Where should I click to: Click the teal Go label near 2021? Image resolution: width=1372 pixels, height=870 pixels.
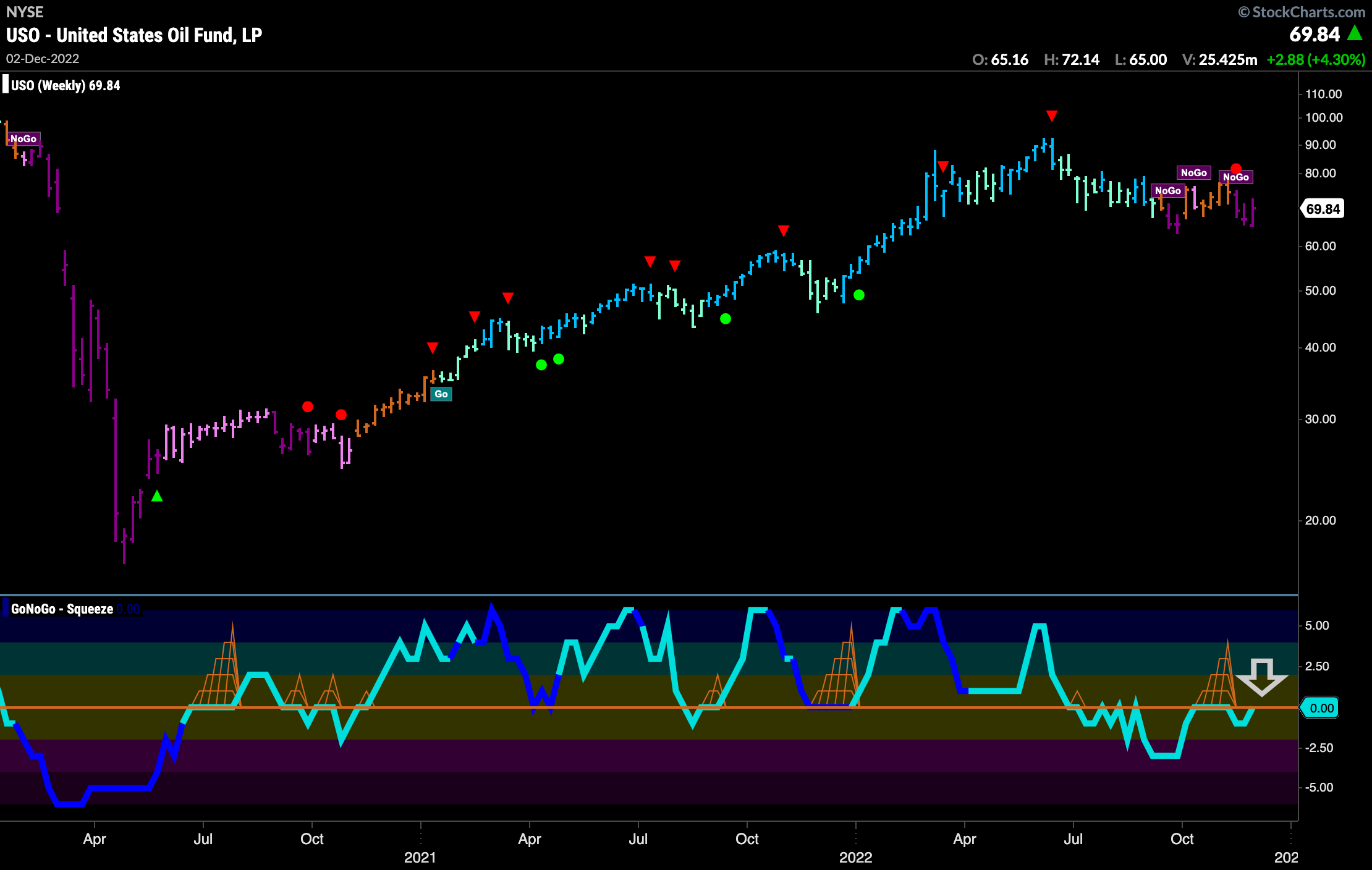(441, 394)
